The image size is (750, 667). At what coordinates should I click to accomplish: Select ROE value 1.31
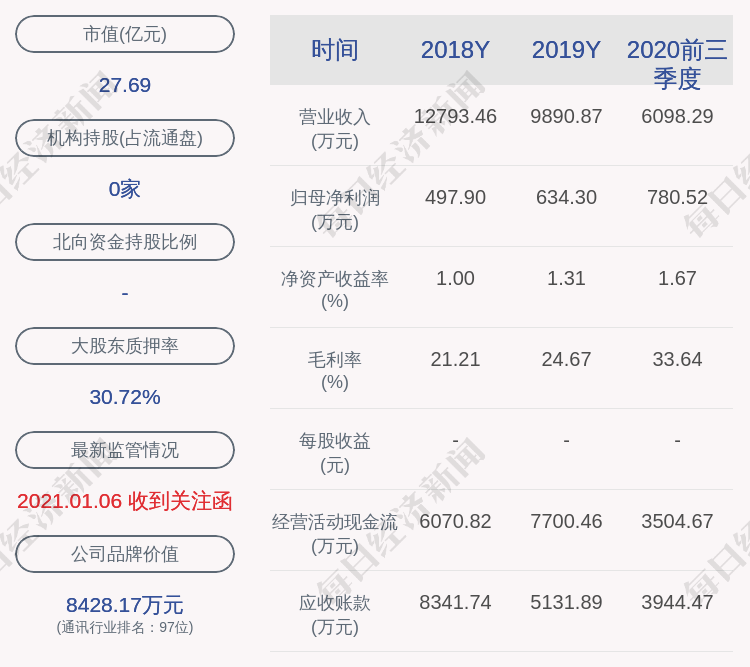(x=566, y=278)
